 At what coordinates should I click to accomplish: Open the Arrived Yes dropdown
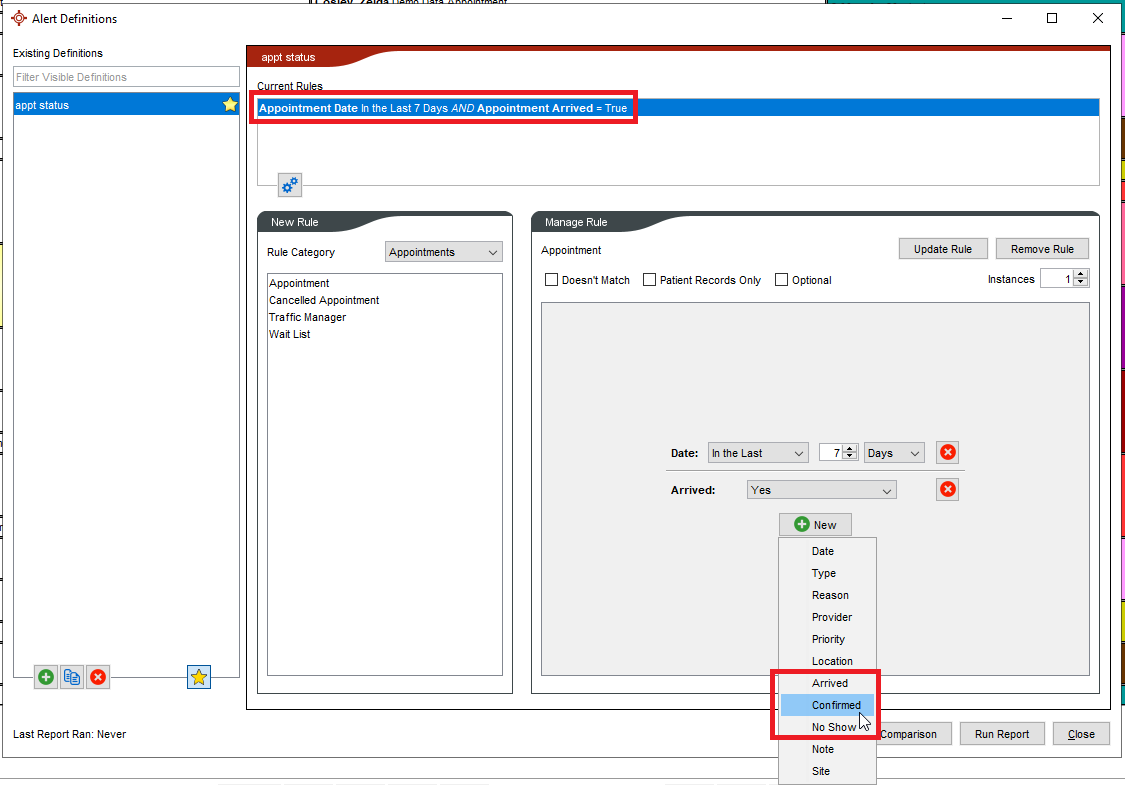[821, 490]
